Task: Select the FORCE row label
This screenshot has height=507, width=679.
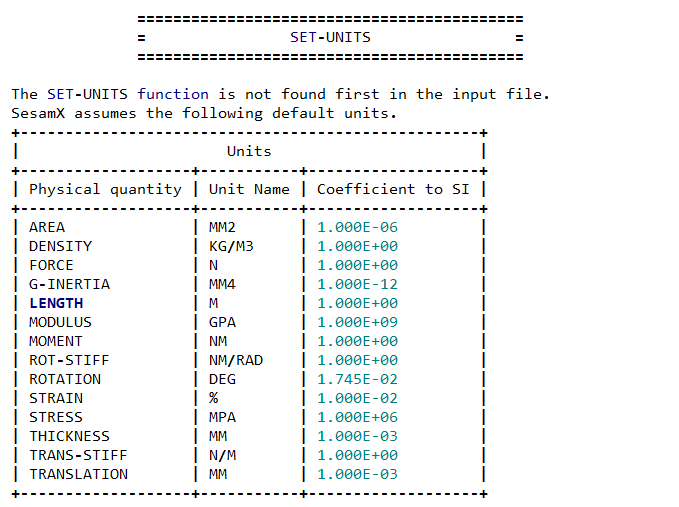Action: click(x=52, y=266)
